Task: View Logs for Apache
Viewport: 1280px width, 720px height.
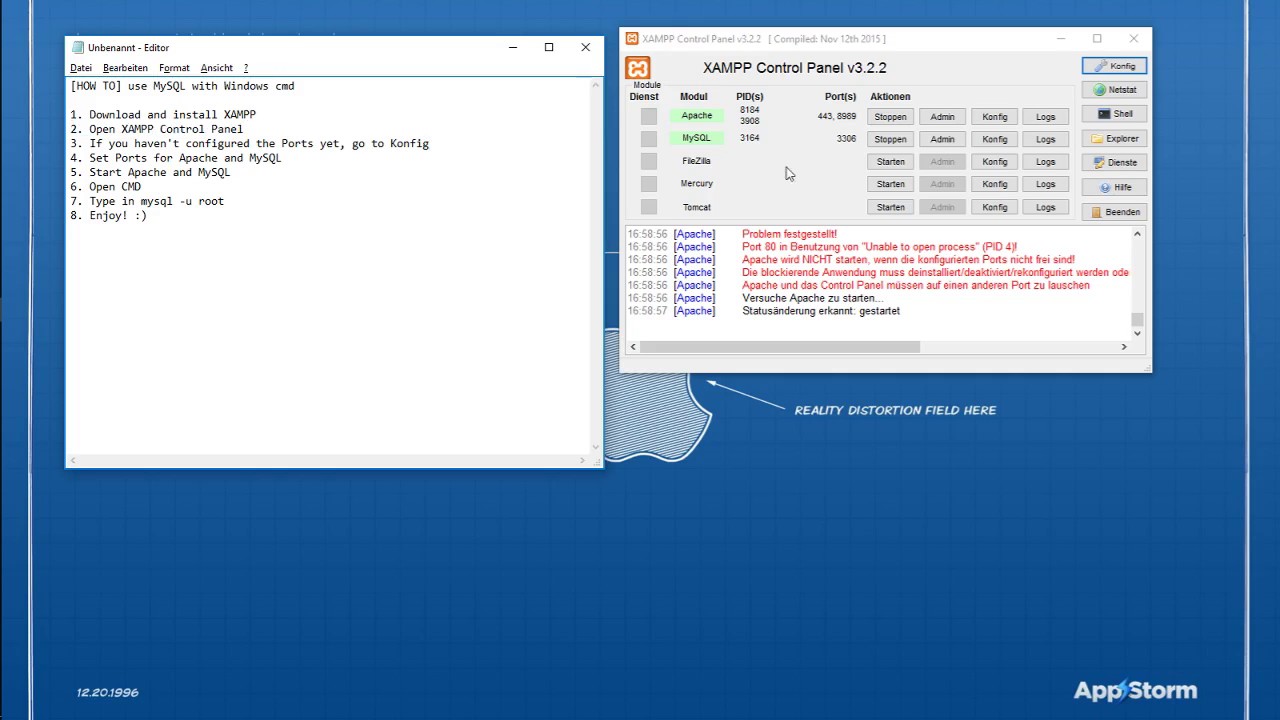Action: (1045, 117)
